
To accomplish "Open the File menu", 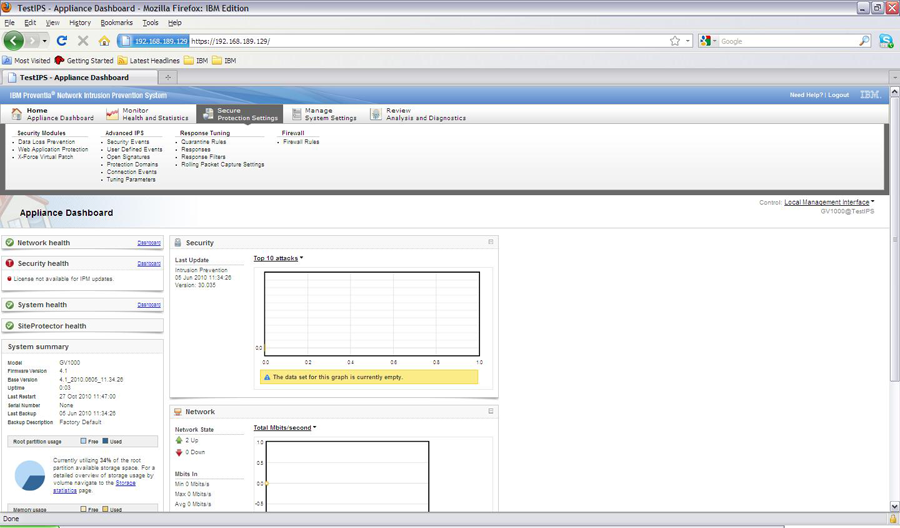I will point(9,23).
